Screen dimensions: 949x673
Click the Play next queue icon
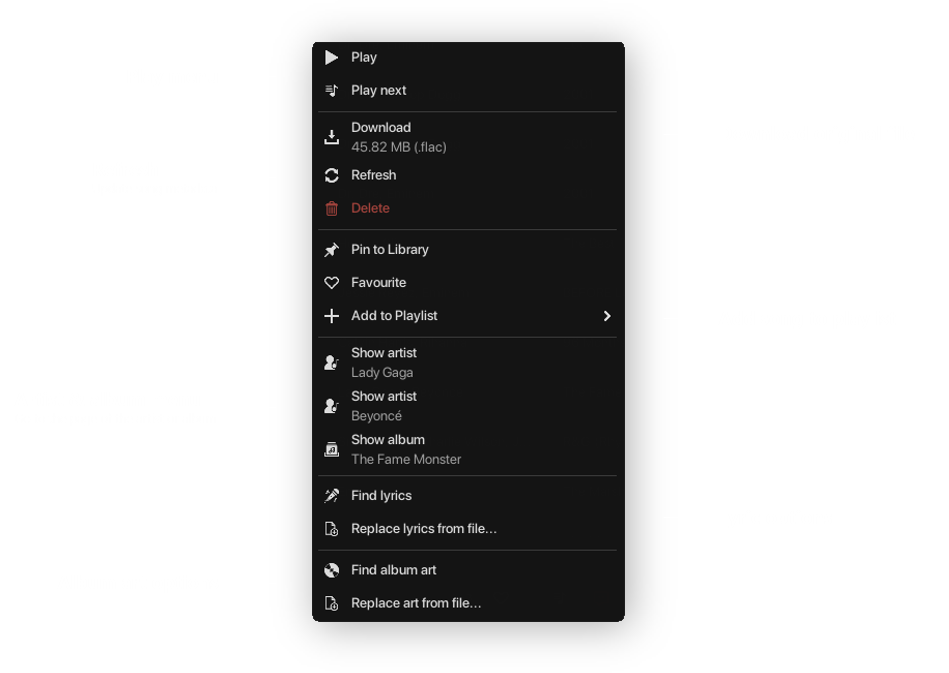[332, 91]
